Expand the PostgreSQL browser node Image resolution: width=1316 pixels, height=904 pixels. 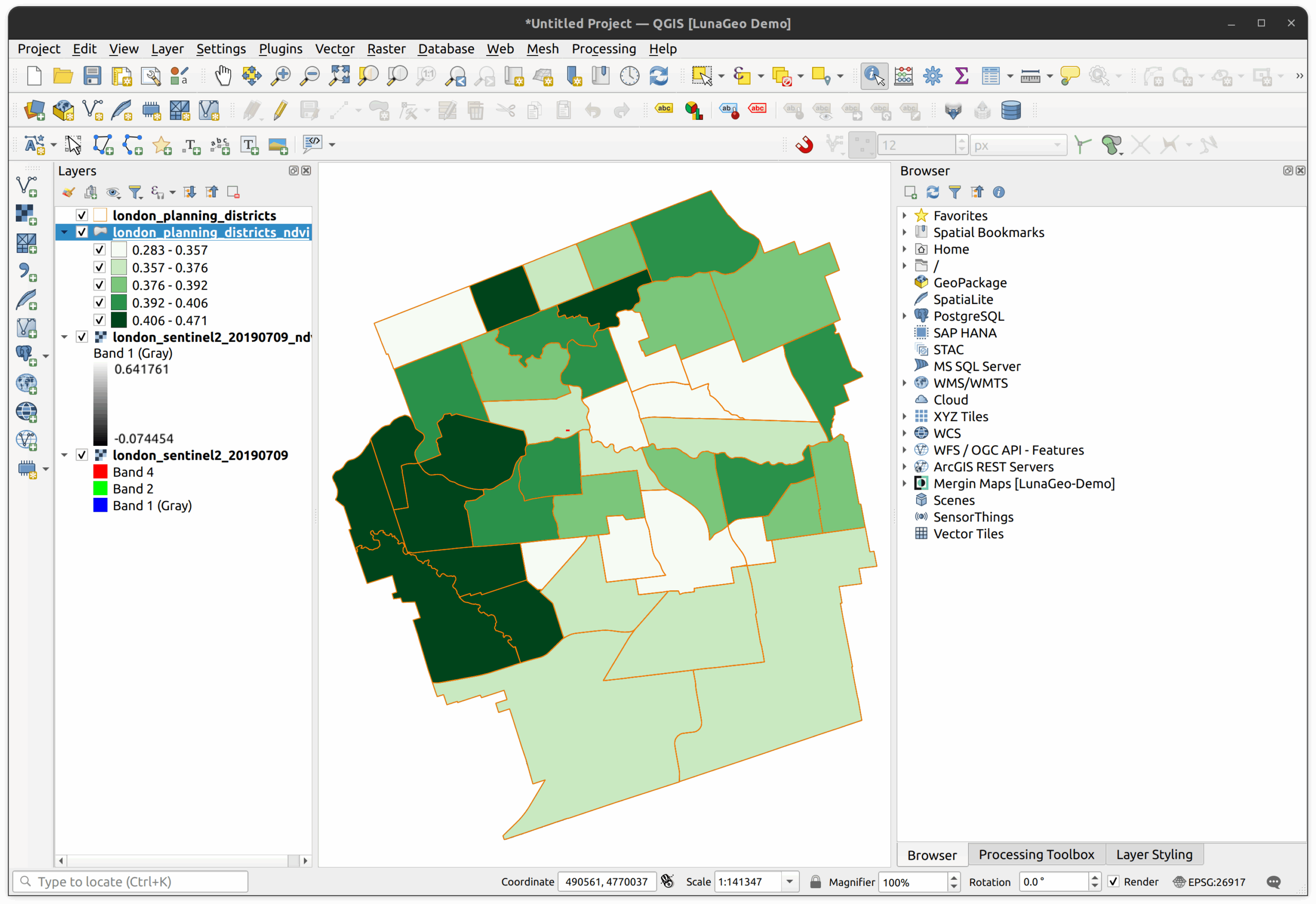[904, 316]
